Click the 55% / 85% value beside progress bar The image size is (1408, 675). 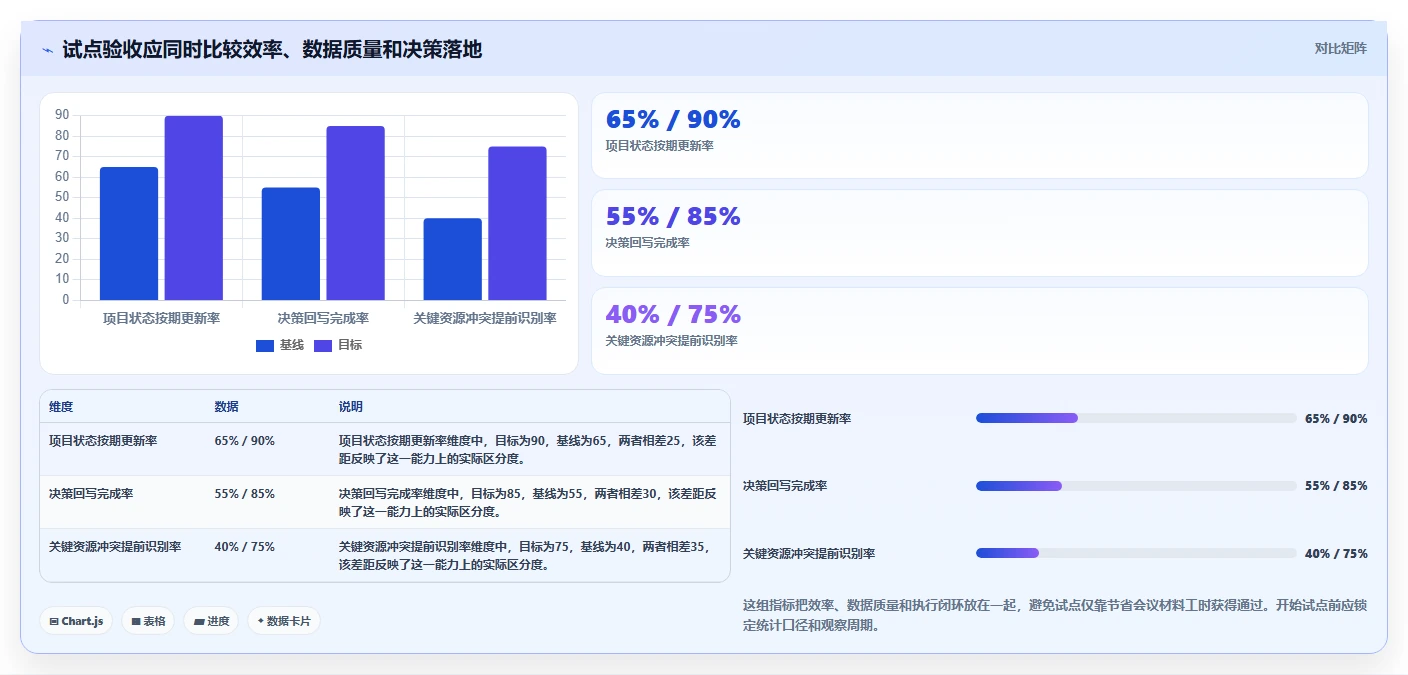coord(1336,486)
